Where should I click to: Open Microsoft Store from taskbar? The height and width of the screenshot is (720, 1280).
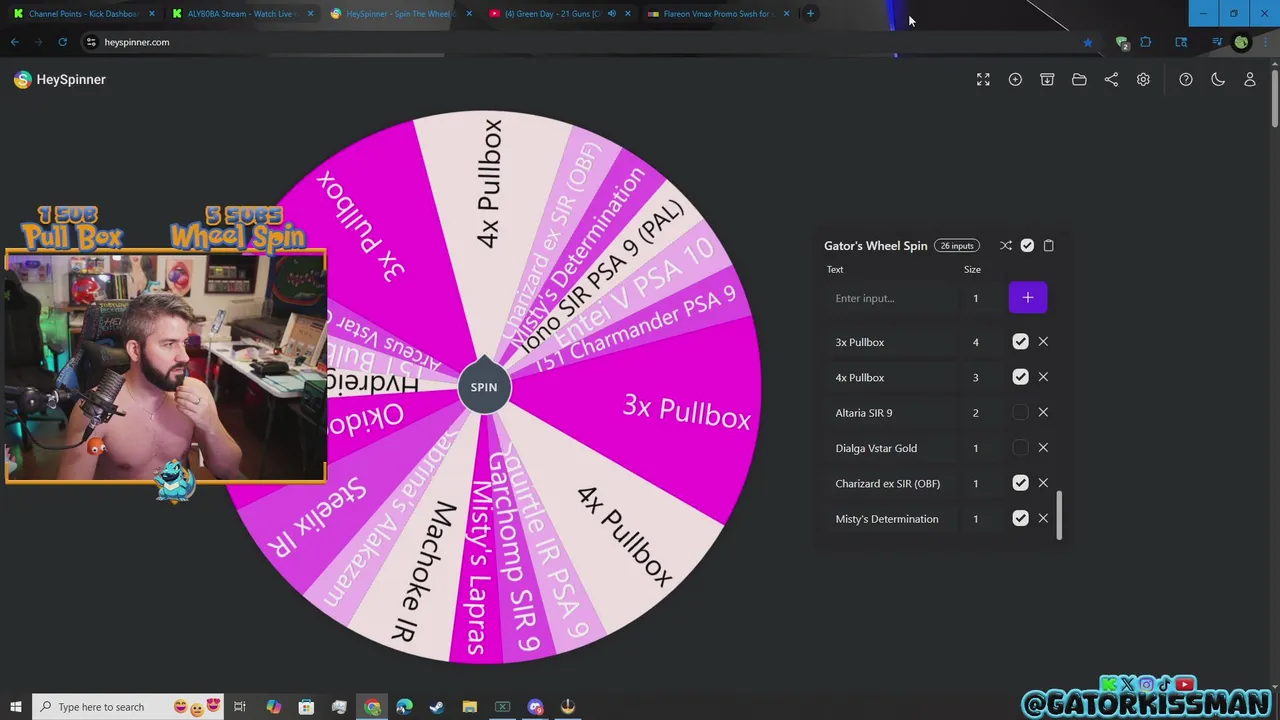tap(306, 707)
